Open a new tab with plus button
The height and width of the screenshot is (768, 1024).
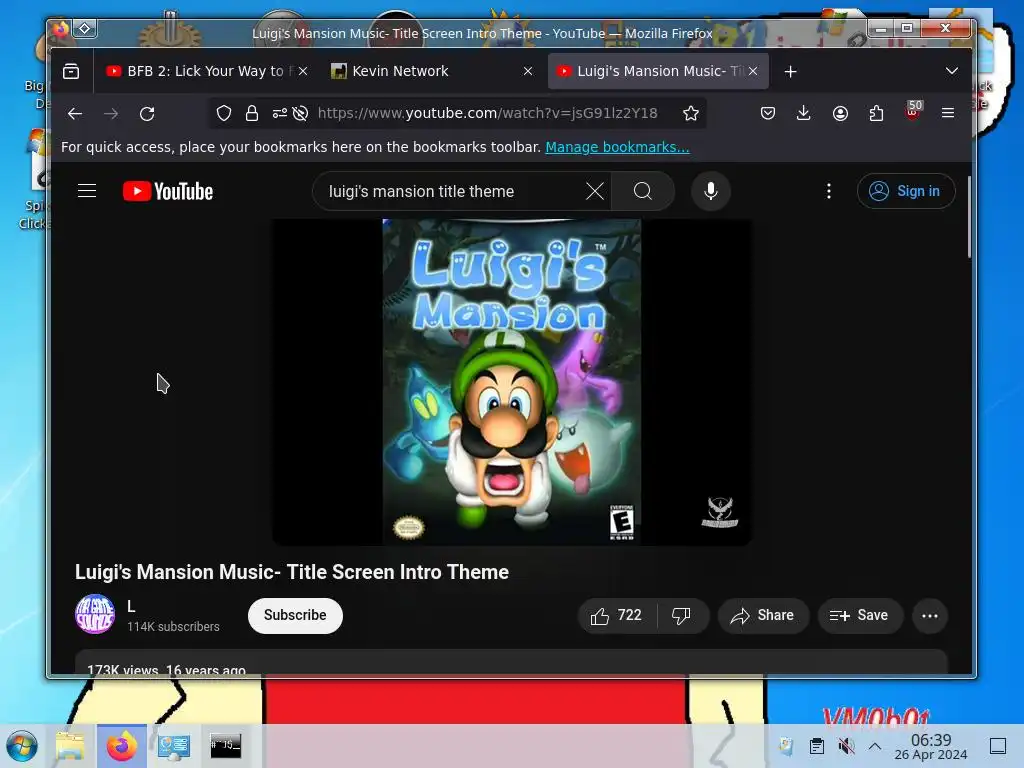(790, 72)
